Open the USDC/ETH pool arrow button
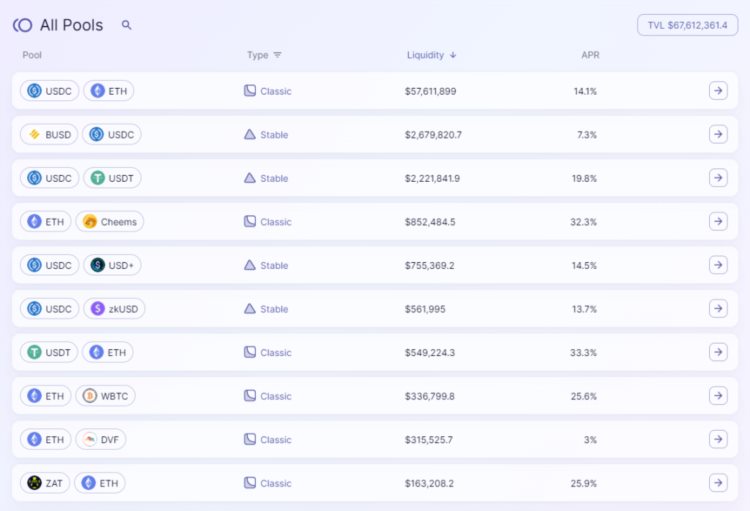The height and width of the screenshot is (511, 750). point(718,91)
